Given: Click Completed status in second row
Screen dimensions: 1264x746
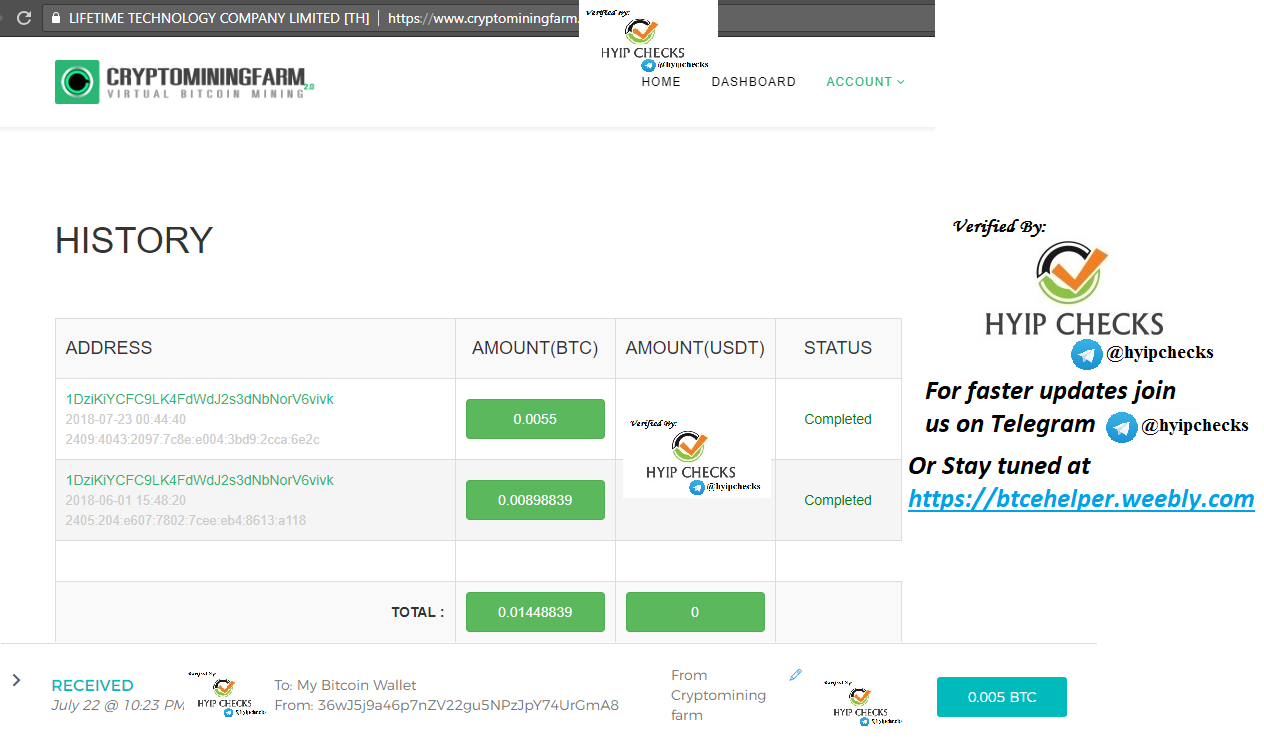Looking at the screenshot, I should [838, 500].
